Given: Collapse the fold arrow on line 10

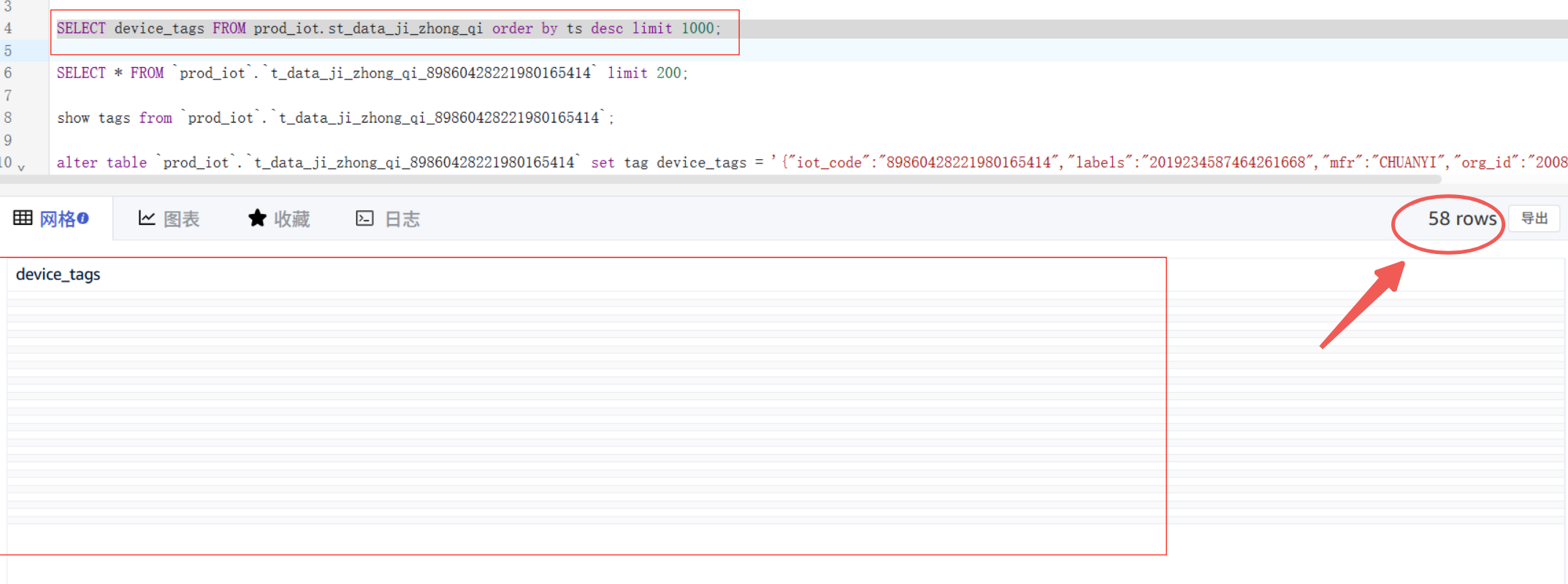Looking at the screenshot, I should point(21,168).
